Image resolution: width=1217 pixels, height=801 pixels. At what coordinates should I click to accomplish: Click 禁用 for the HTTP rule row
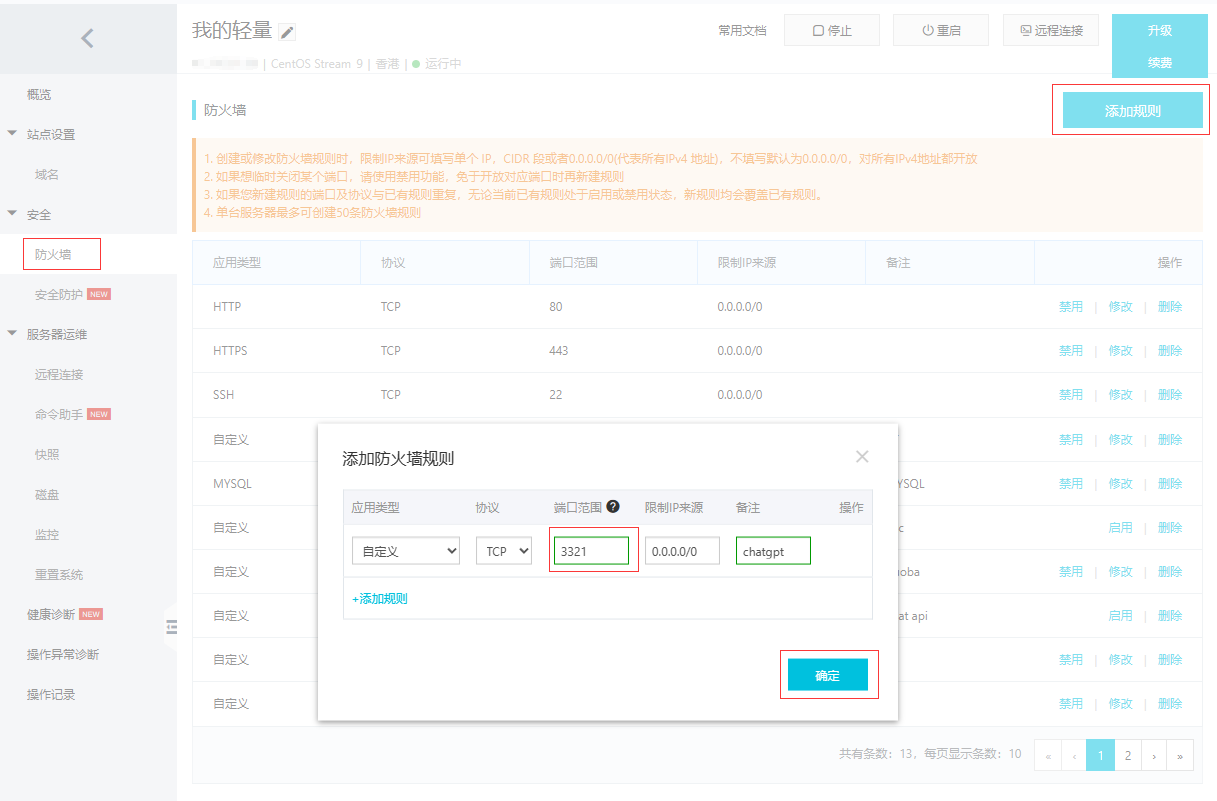coord(1070,307)
